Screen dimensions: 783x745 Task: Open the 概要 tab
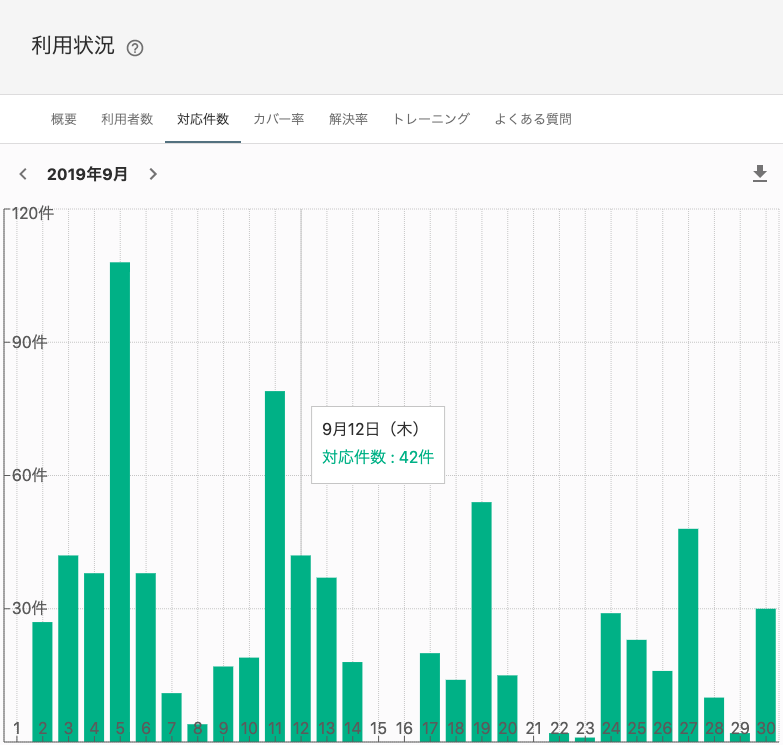point(64,119)
